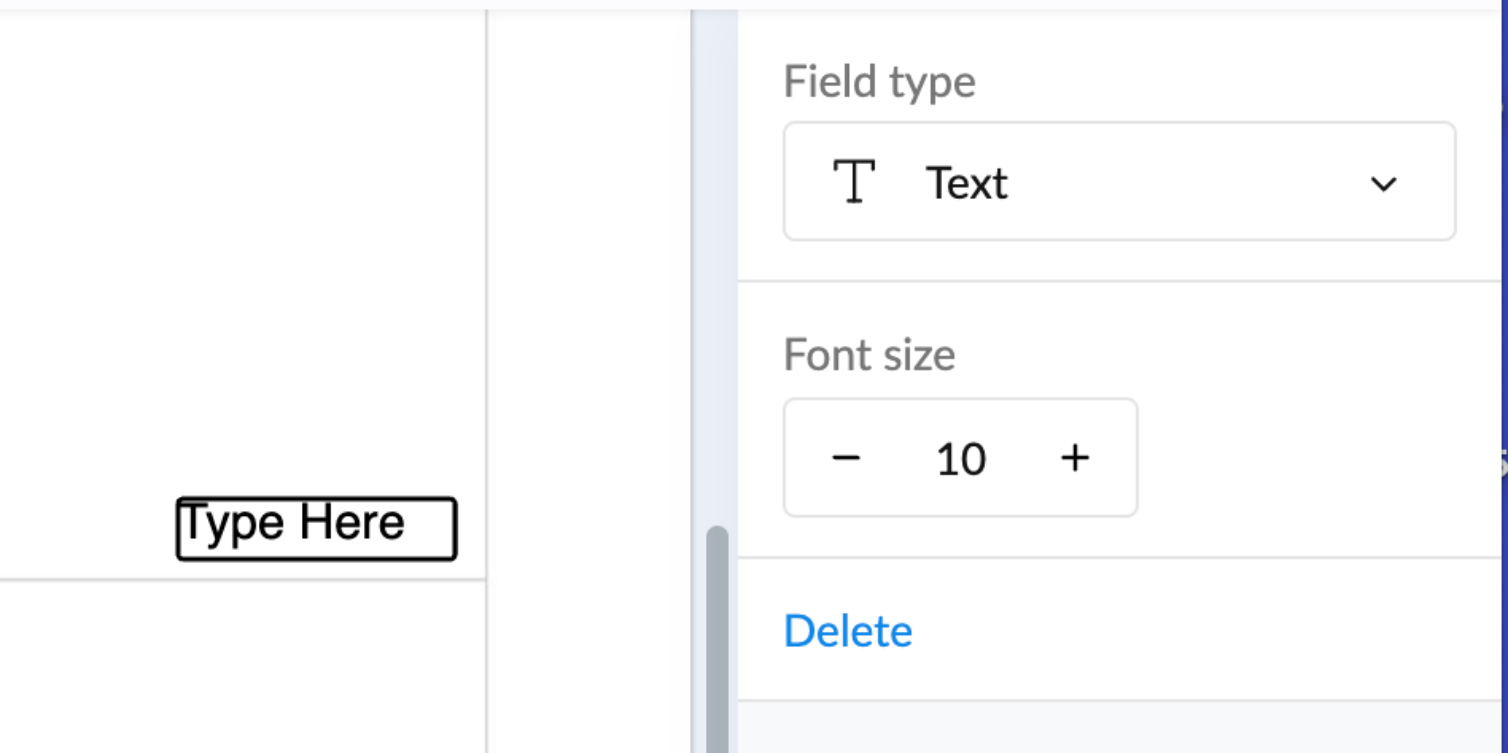Click page area below the horizontal divider
The image size is (1508, 753).
click(243, 666)
